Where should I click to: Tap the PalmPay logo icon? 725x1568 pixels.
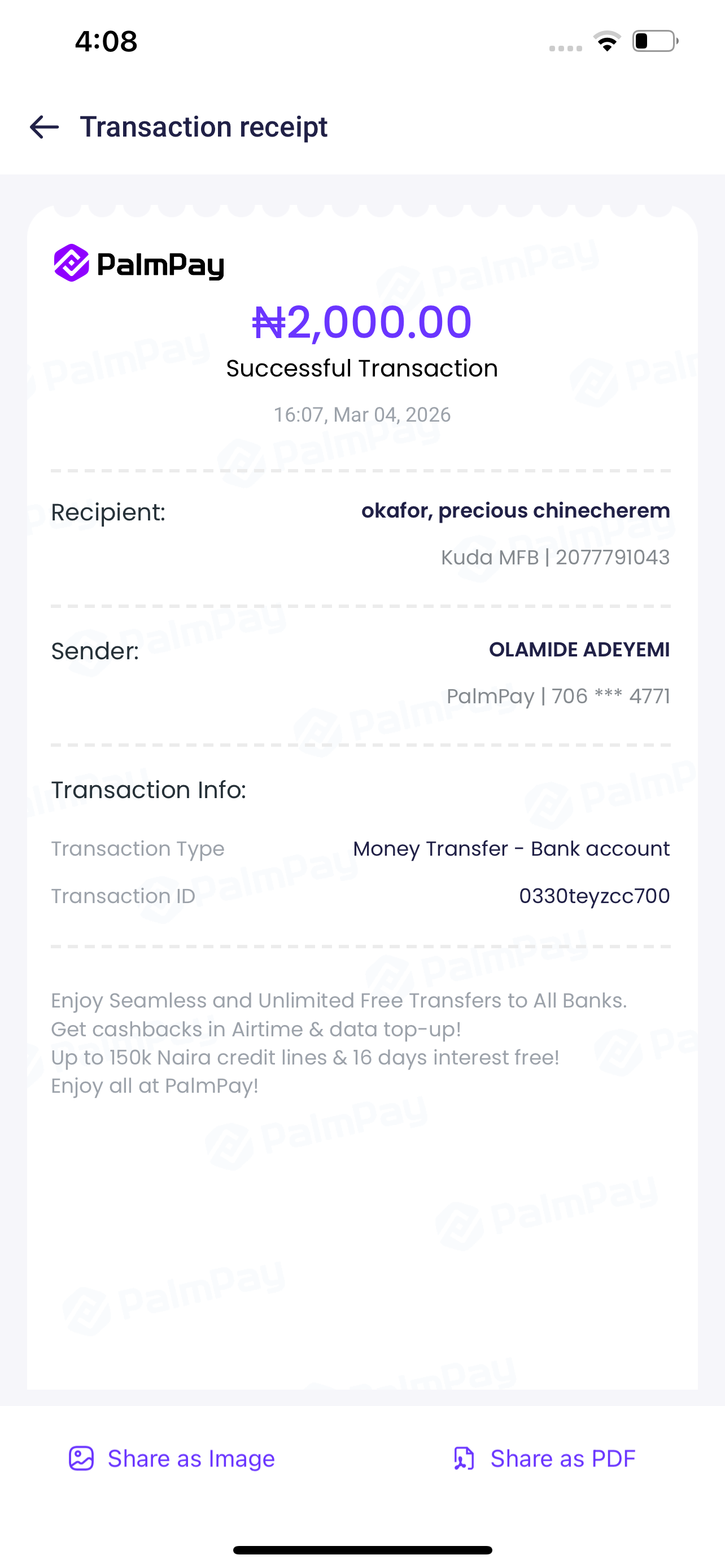coord(72,264)
